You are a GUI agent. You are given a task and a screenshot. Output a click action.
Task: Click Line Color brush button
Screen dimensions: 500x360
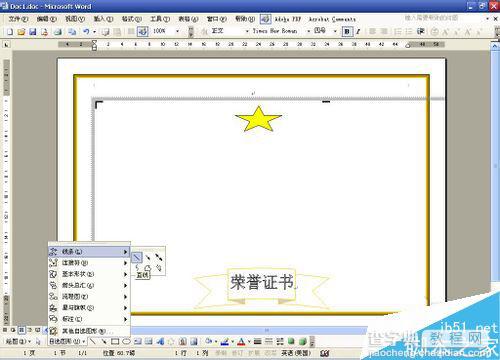225,341
